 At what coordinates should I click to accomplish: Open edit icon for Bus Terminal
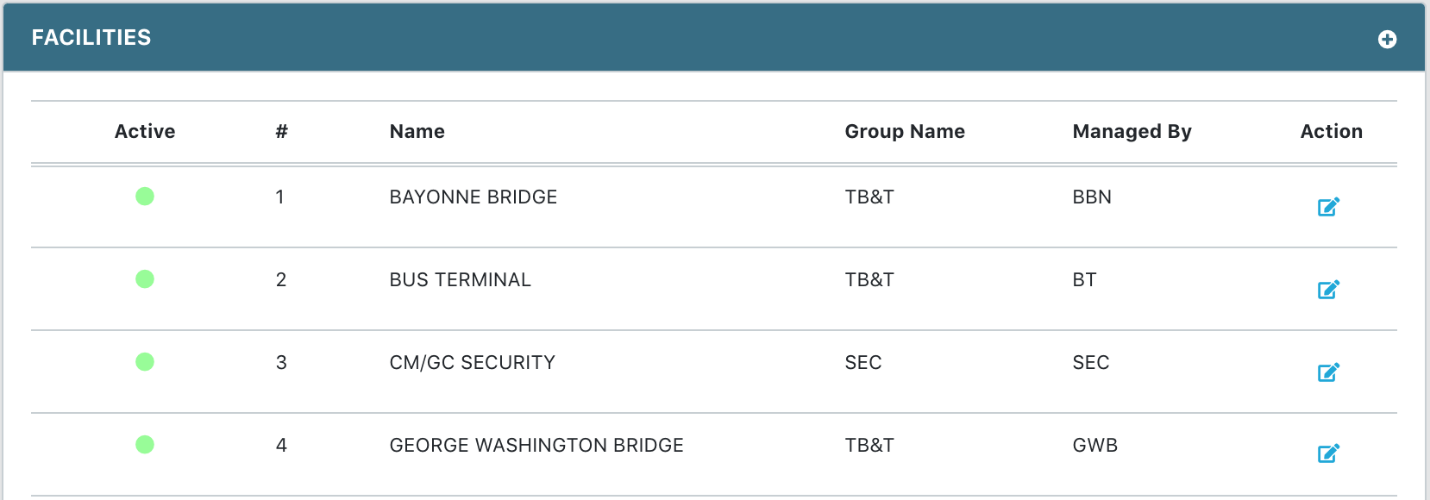click(x=1328, y=290)
